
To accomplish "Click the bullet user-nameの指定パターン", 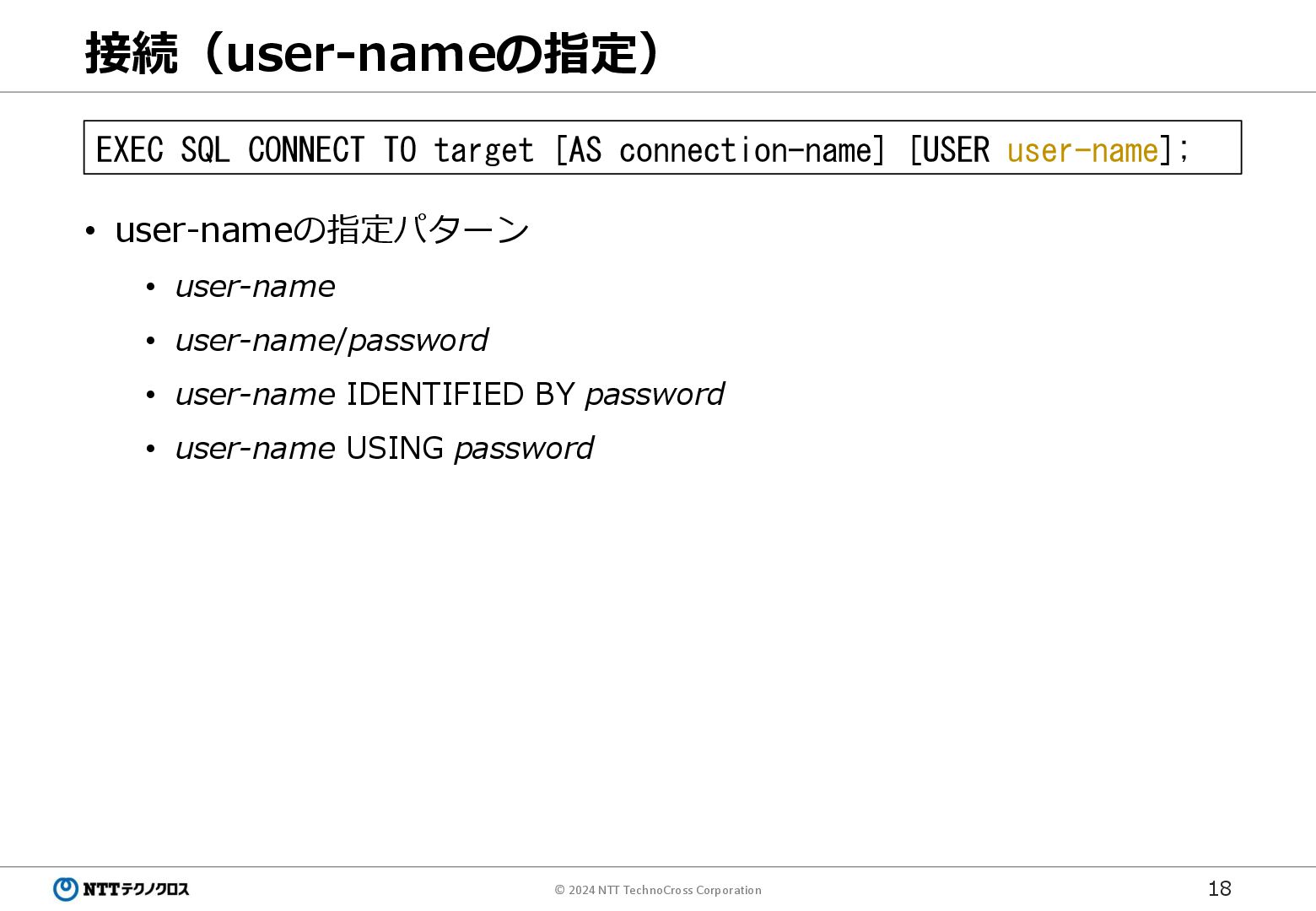I will [x=321, y=229].
